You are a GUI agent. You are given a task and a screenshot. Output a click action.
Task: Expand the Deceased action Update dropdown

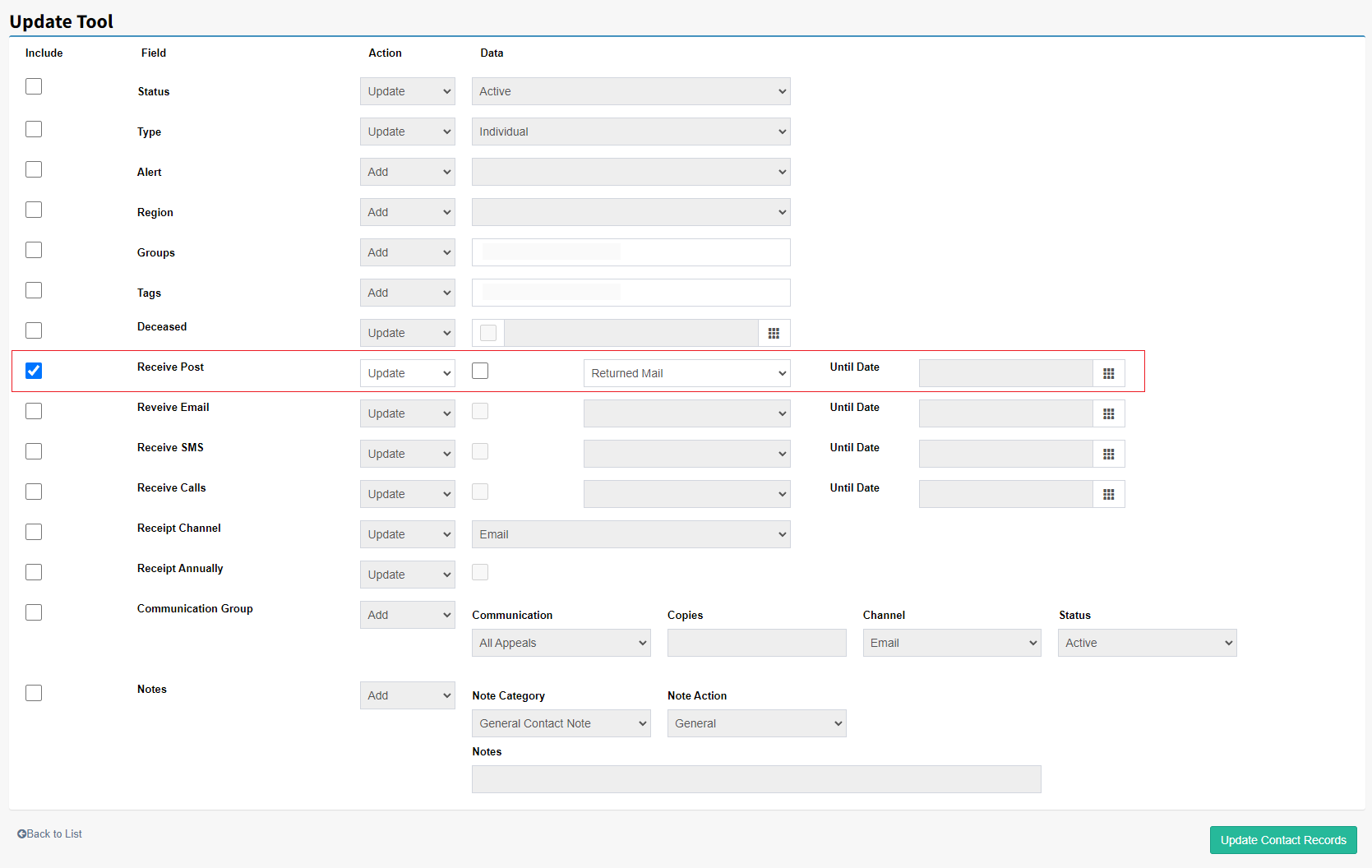(408, 333)
